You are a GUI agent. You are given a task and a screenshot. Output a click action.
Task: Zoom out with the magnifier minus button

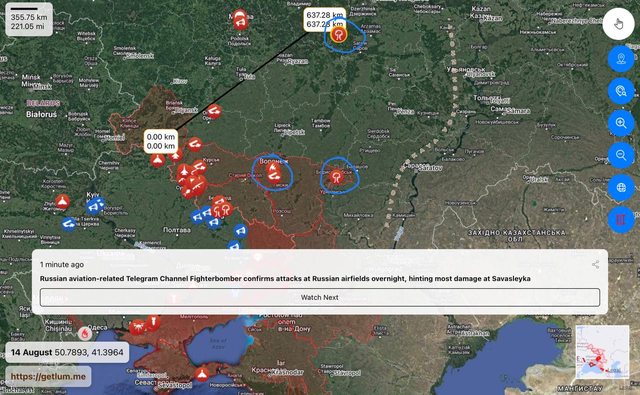click(x=621, y=155)
